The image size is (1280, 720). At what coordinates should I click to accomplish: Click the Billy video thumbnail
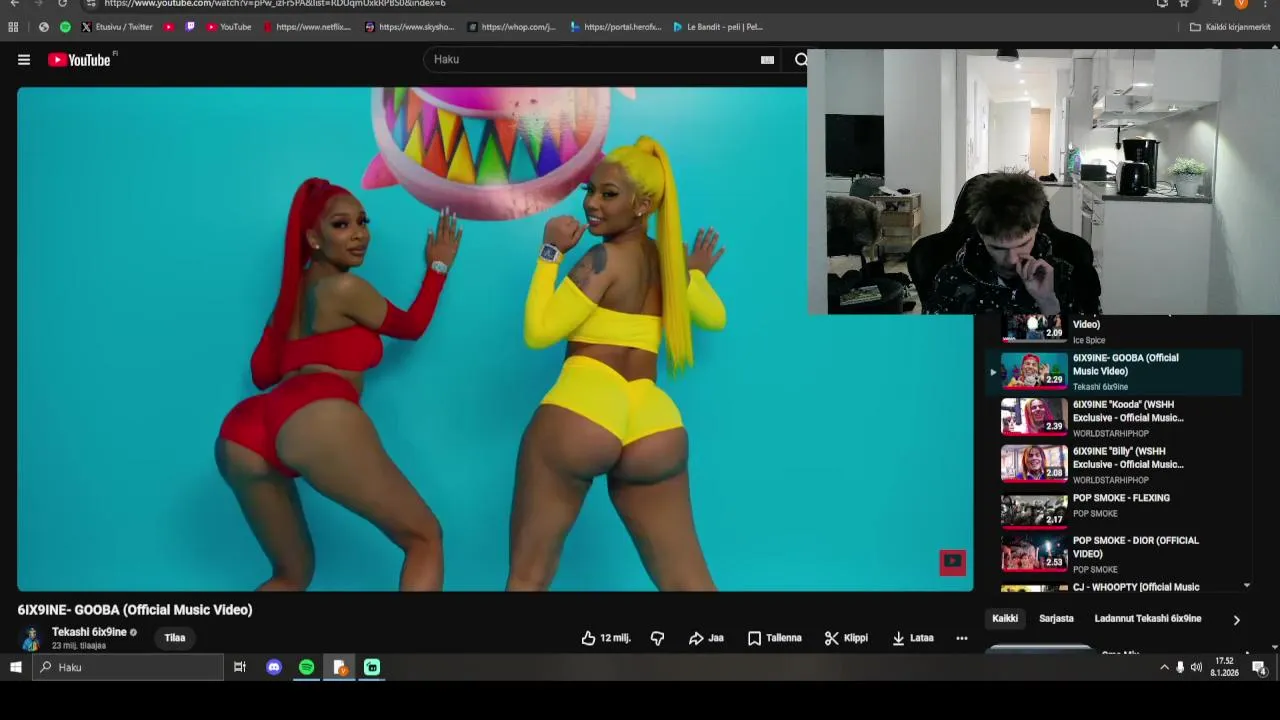1034,463
